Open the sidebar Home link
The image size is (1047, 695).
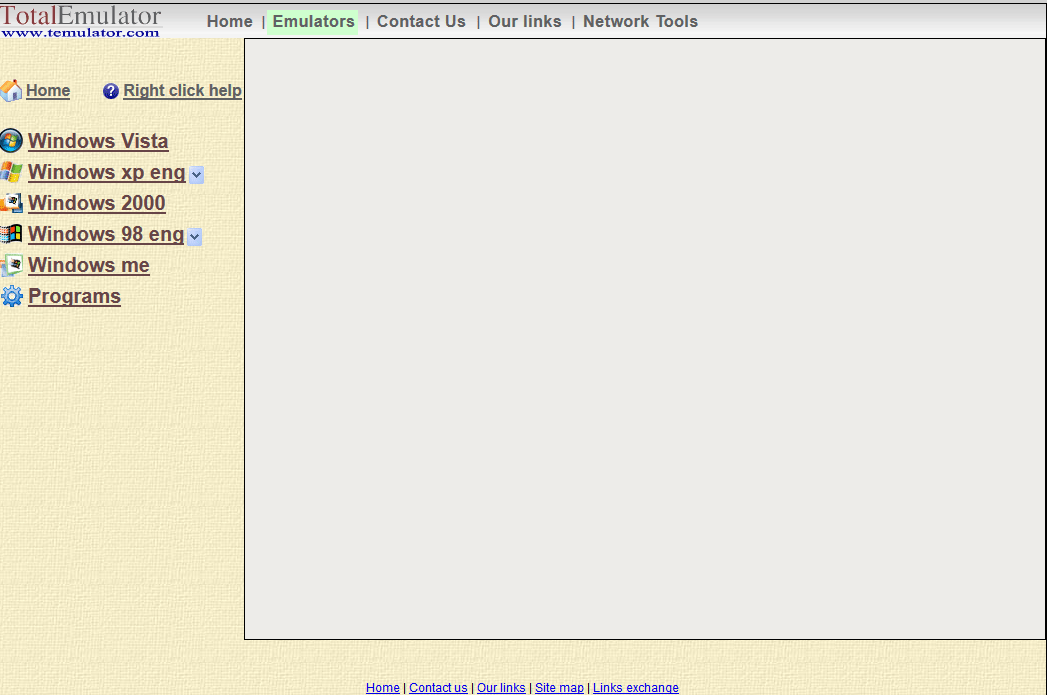(48, 91)
